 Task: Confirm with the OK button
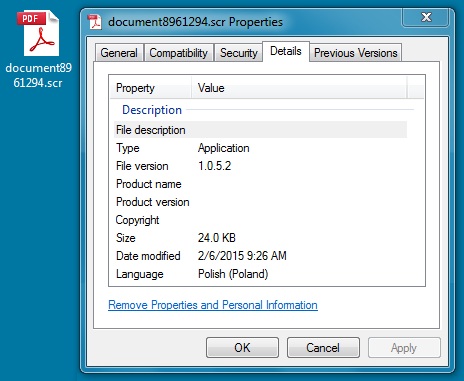click(x=242, y=348)
